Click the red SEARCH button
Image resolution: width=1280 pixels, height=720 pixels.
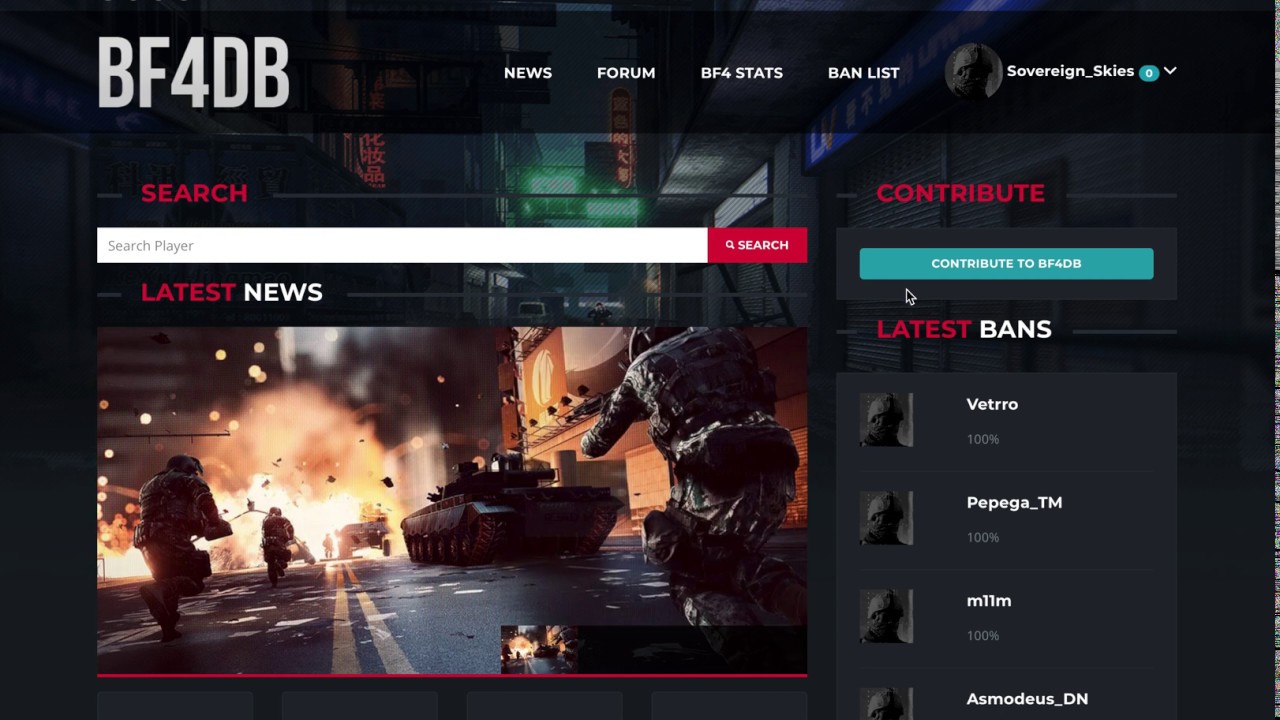point(757,245)
